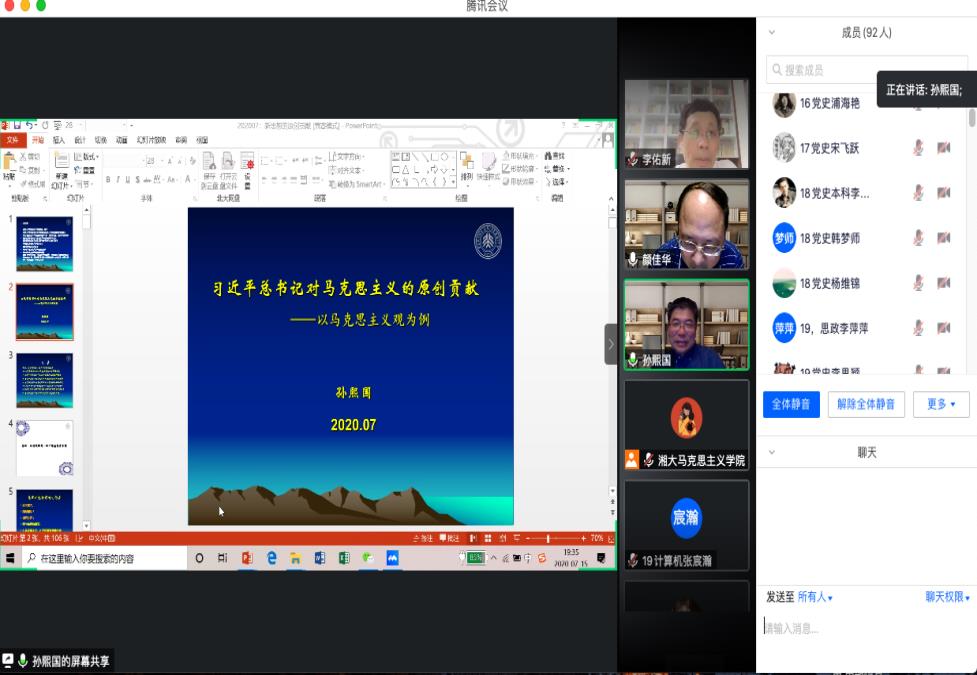The width and height of the screenshot is (977, 675).
Task: Open the 更多 dropdown button
Action: [x=941, y=404]
